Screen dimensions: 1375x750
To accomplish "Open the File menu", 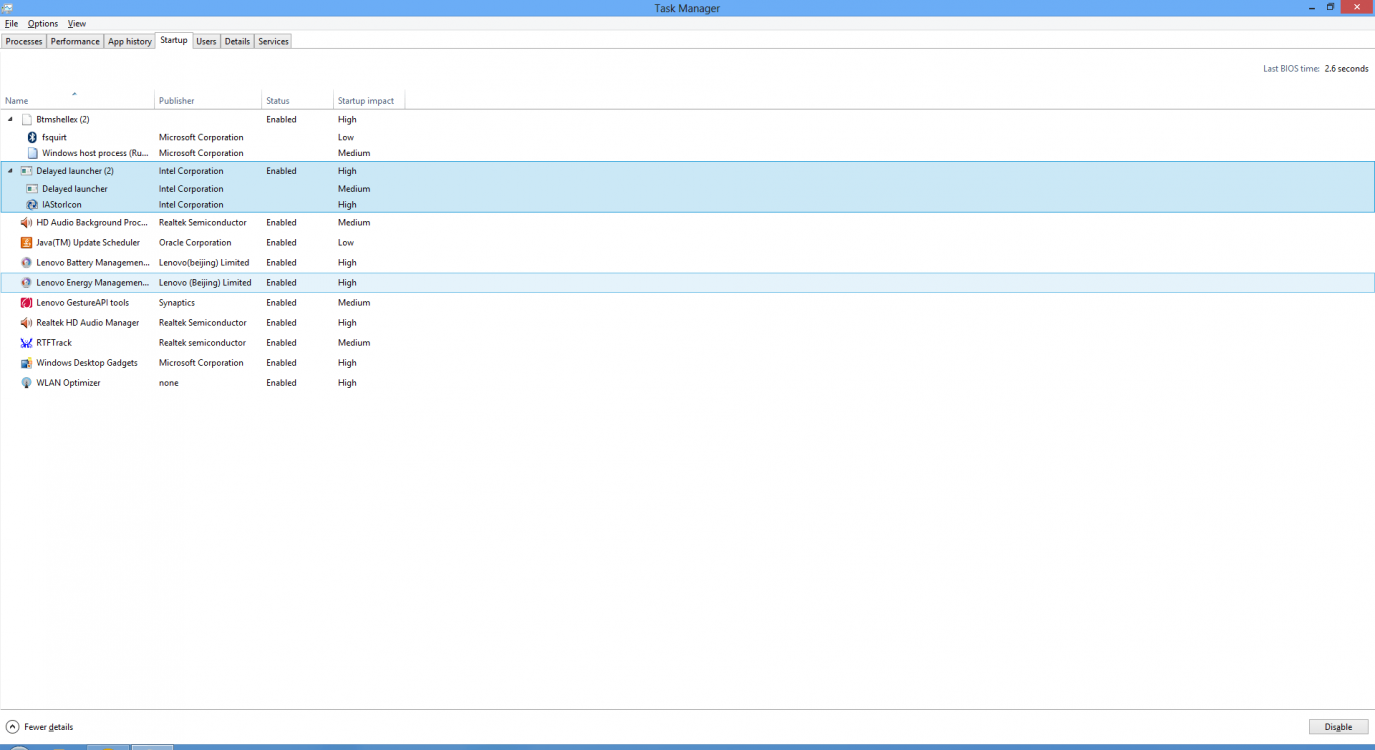I will pos(11,23).
